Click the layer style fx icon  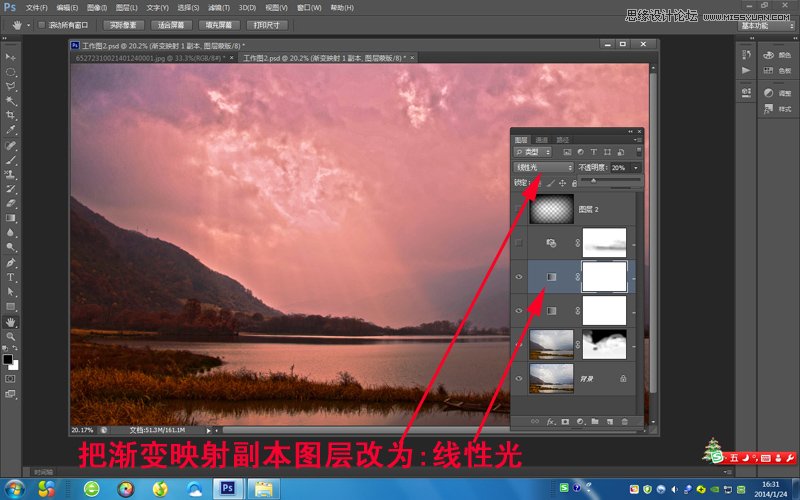point(551,422)
